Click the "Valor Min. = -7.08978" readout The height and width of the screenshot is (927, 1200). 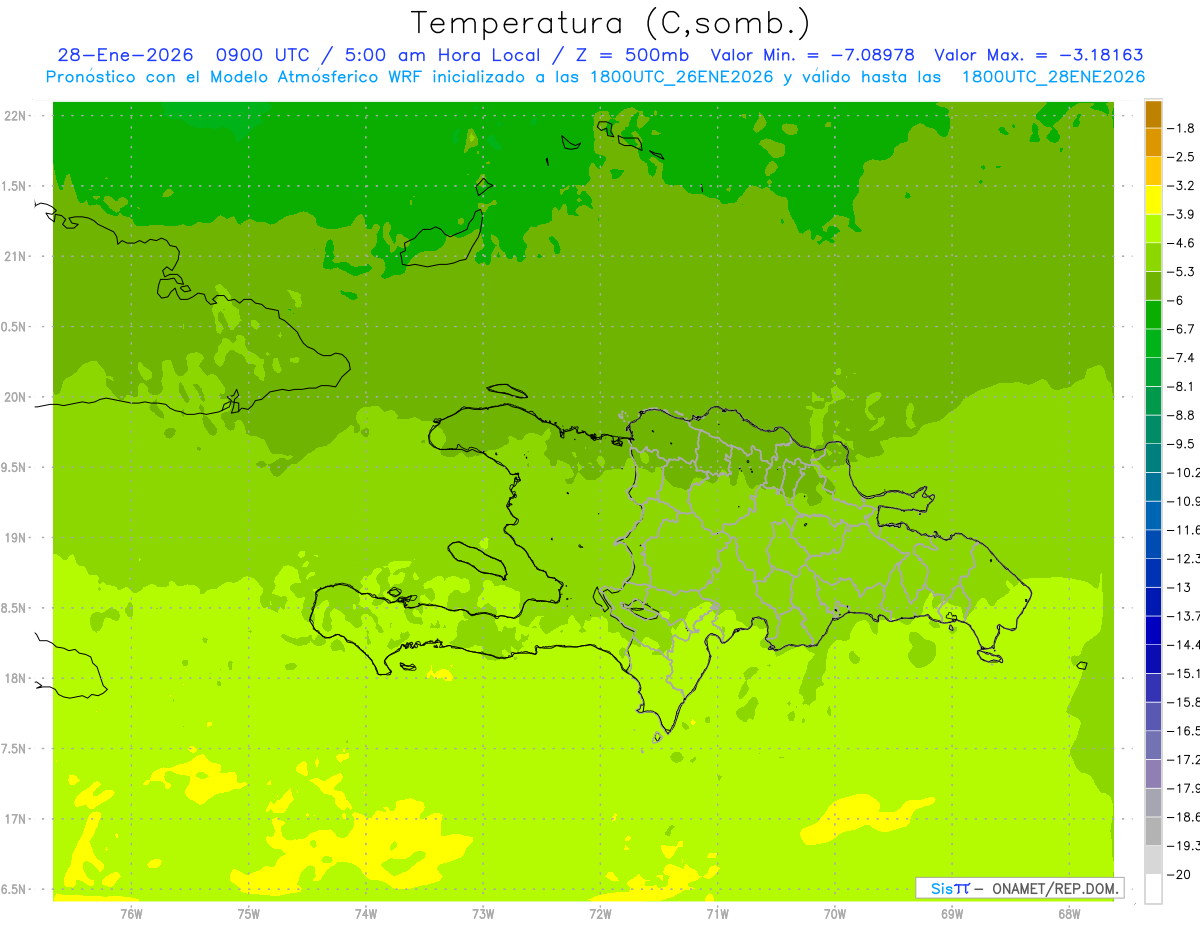click(812, 55)
